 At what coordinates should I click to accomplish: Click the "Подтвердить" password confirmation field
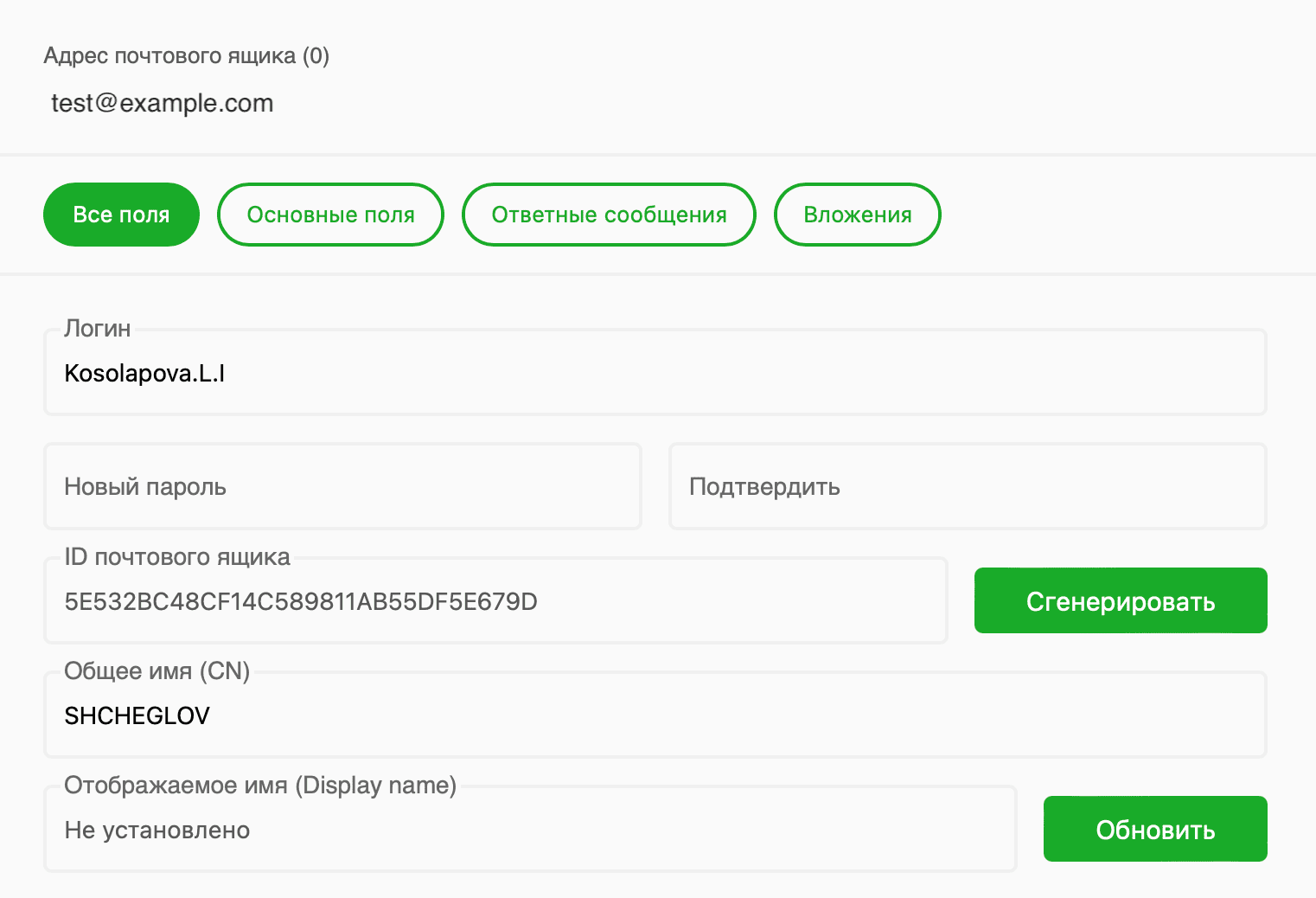click(x=968, y=486)
